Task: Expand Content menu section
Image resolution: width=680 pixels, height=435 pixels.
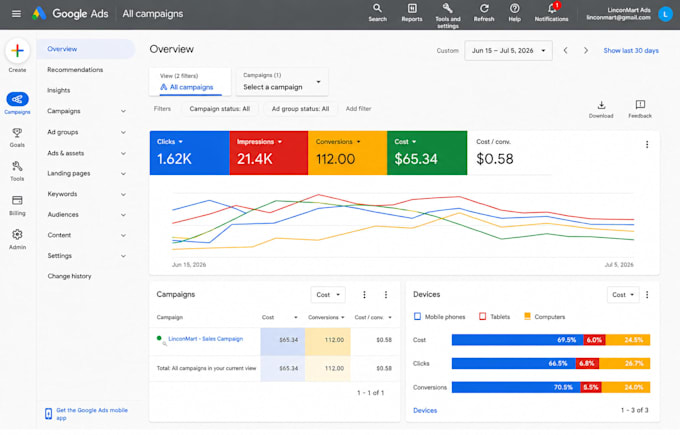Action: point(123,235)
